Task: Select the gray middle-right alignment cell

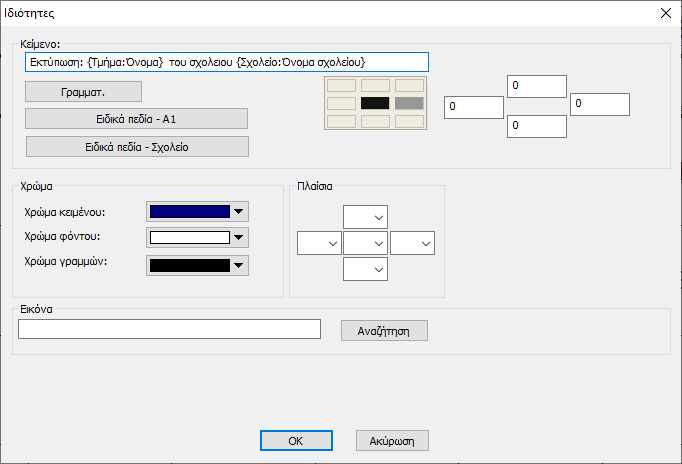Action: click(409, 103)
